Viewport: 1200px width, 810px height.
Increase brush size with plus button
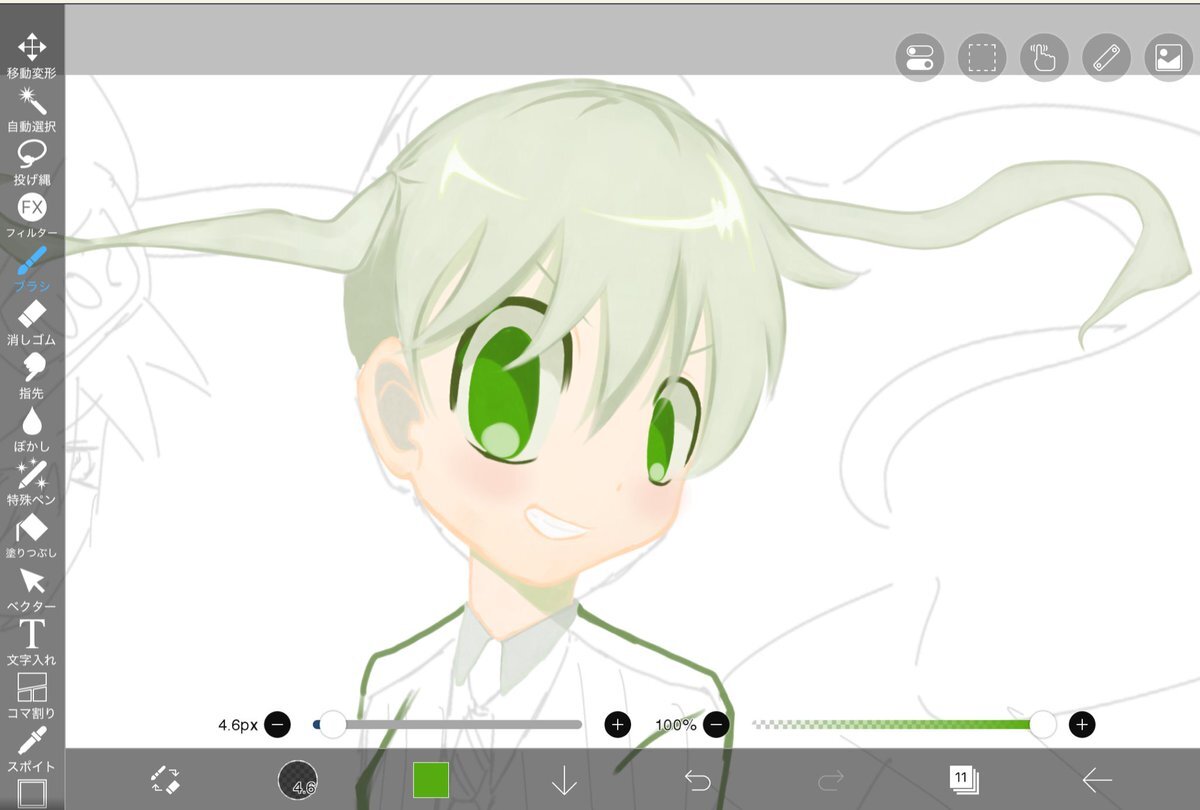click(618, 724)
